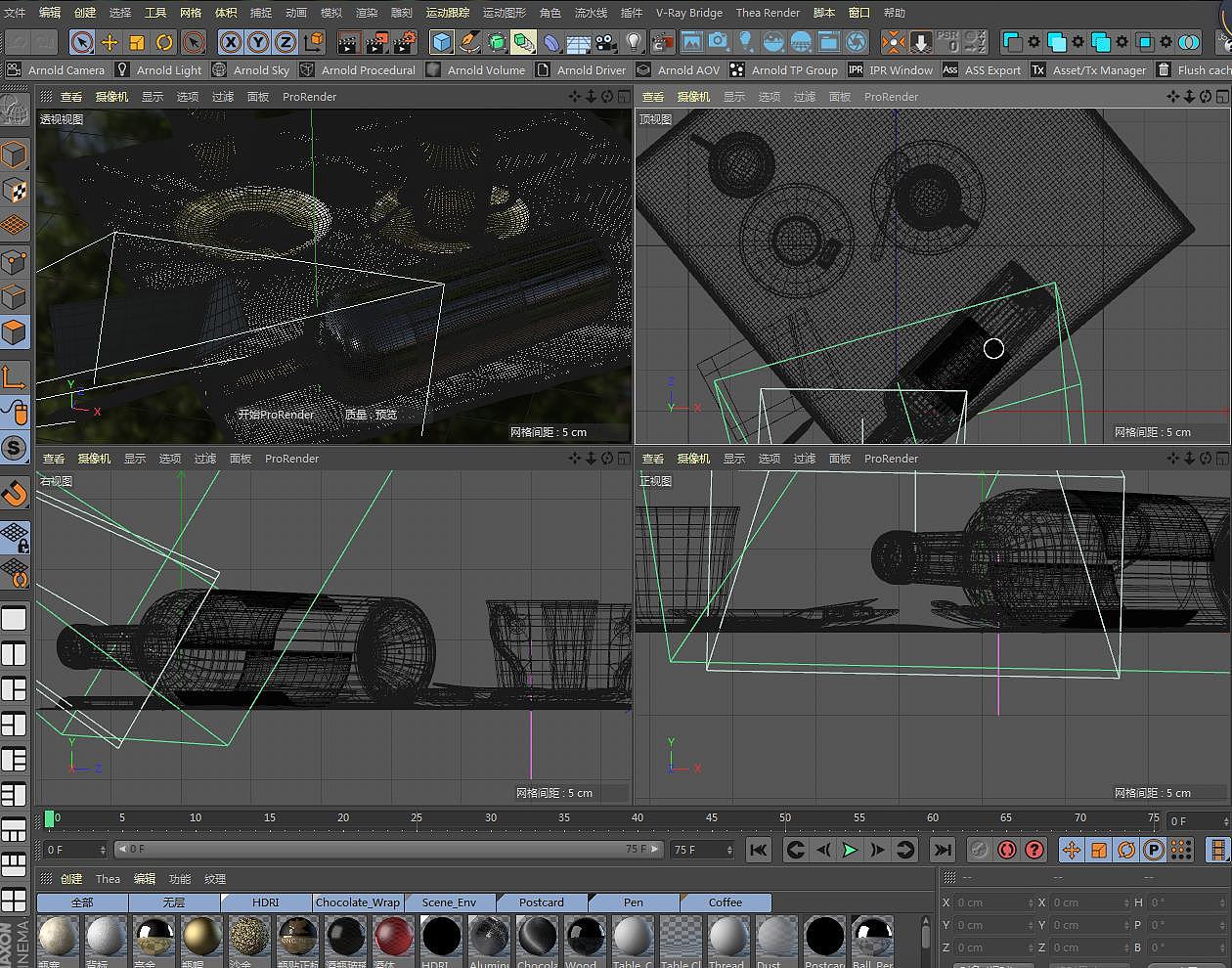Open the V-Ray Bridge menu

[x=688, y=13]
